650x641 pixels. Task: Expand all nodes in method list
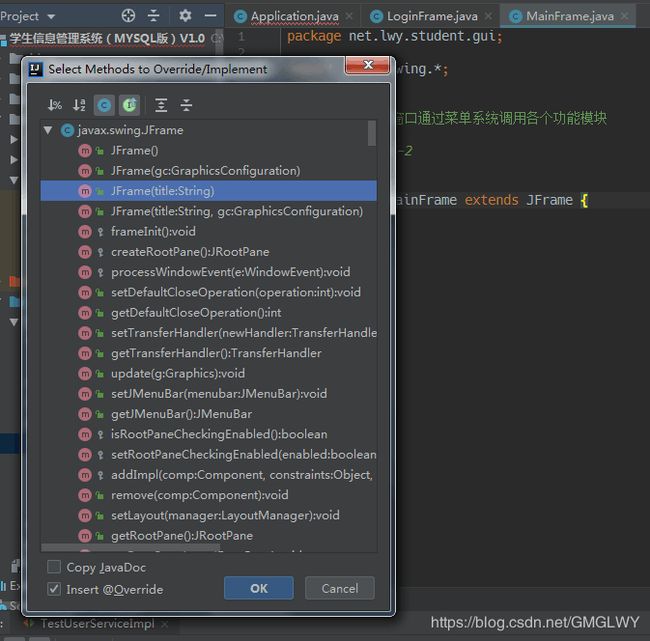click(161, 105)
